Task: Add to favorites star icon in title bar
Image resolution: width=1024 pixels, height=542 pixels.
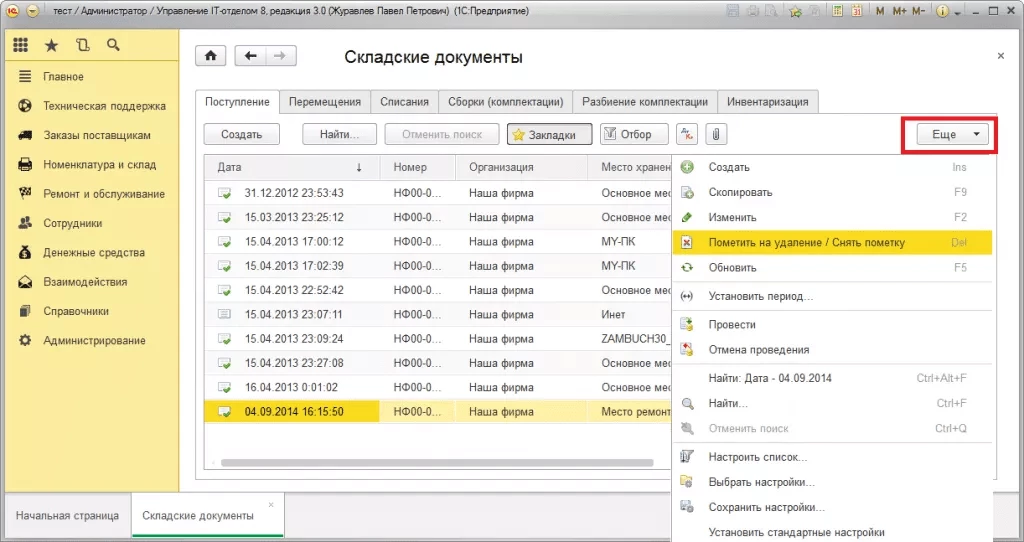Action: [795, 11]
